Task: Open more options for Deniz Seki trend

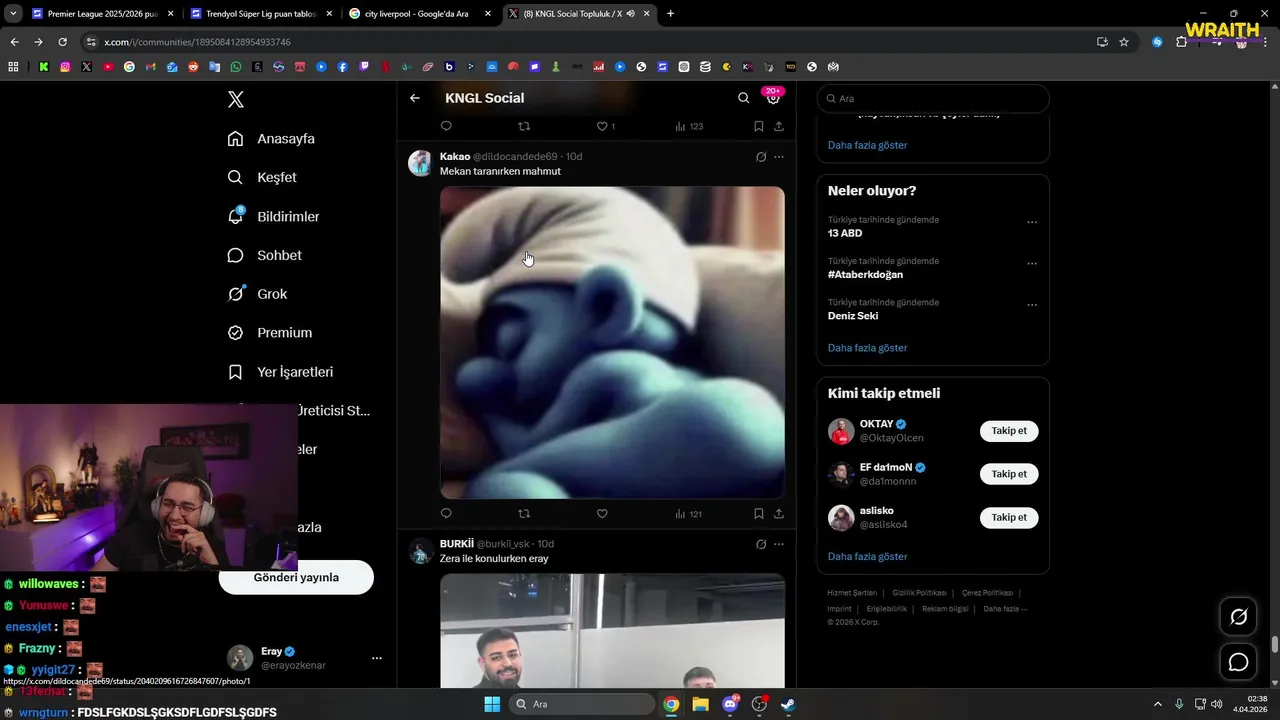Action: click(1032, 305)
